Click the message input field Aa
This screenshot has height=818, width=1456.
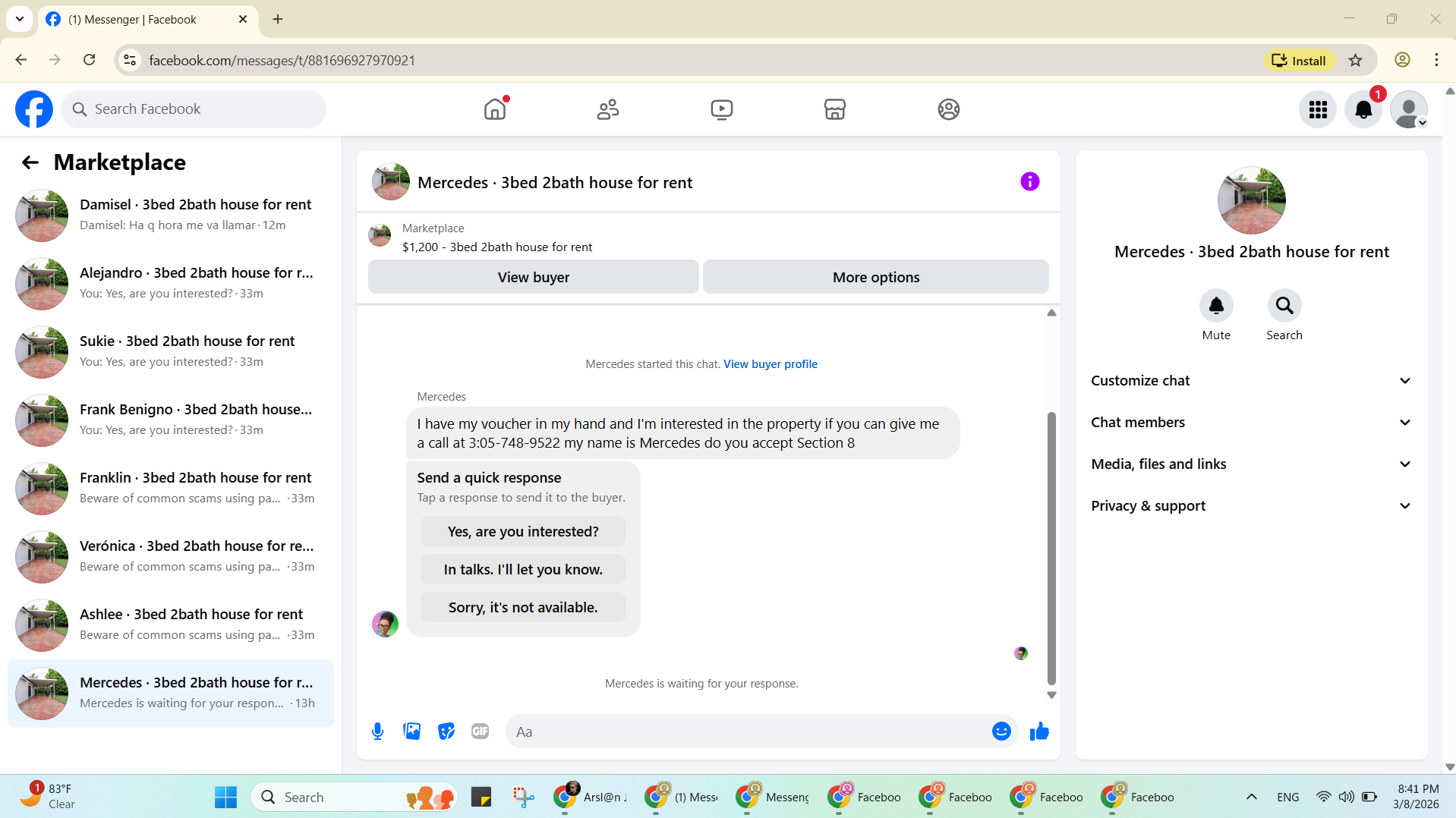(x=748, y=731)
